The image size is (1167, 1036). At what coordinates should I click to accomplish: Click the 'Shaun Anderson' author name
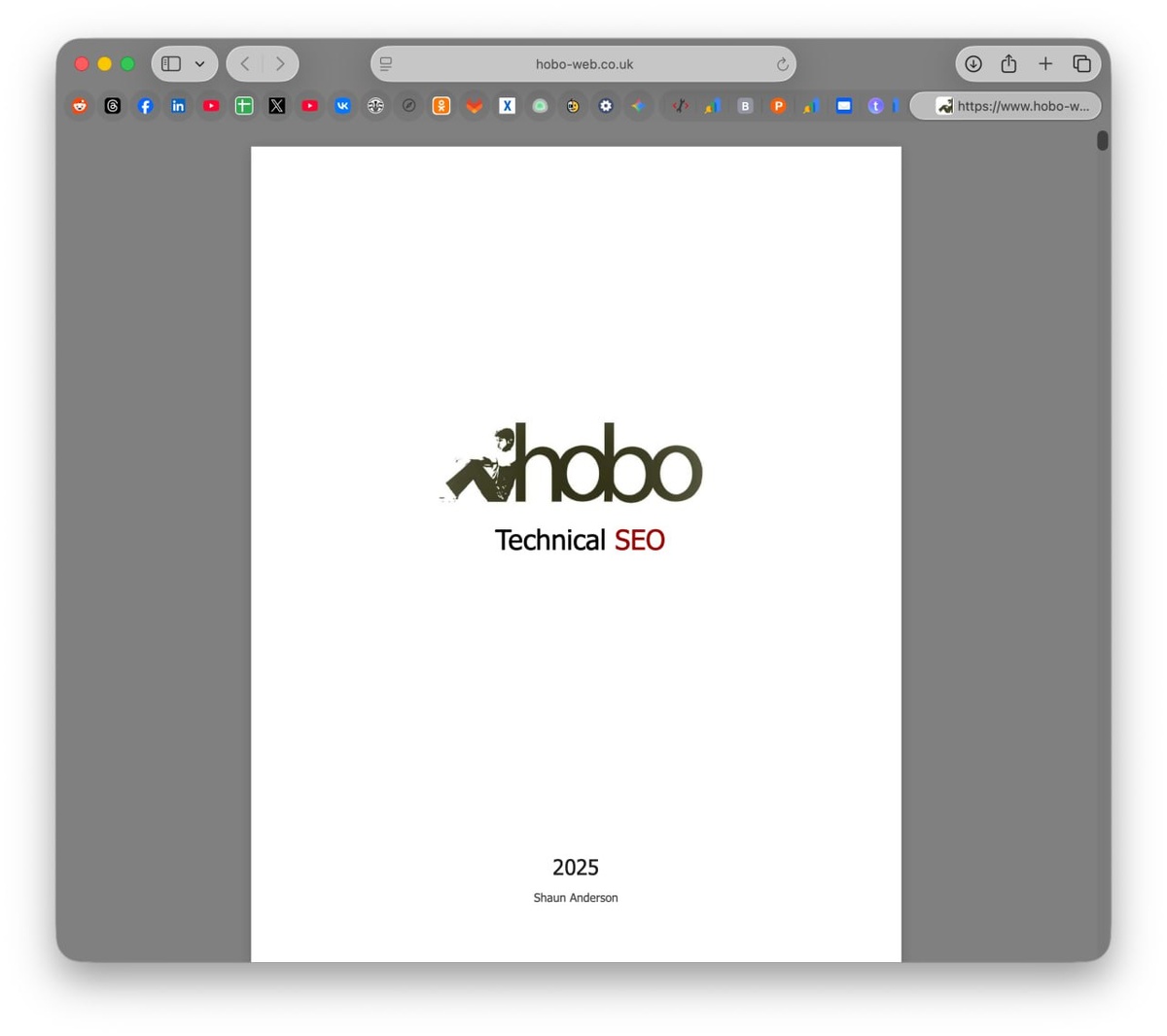click(x=576, y=898)
